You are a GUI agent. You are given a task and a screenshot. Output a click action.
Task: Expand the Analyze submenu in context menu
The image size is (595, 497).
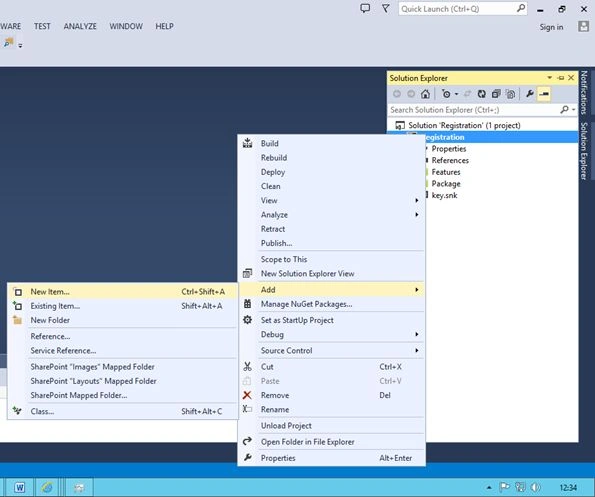point(331,215)
